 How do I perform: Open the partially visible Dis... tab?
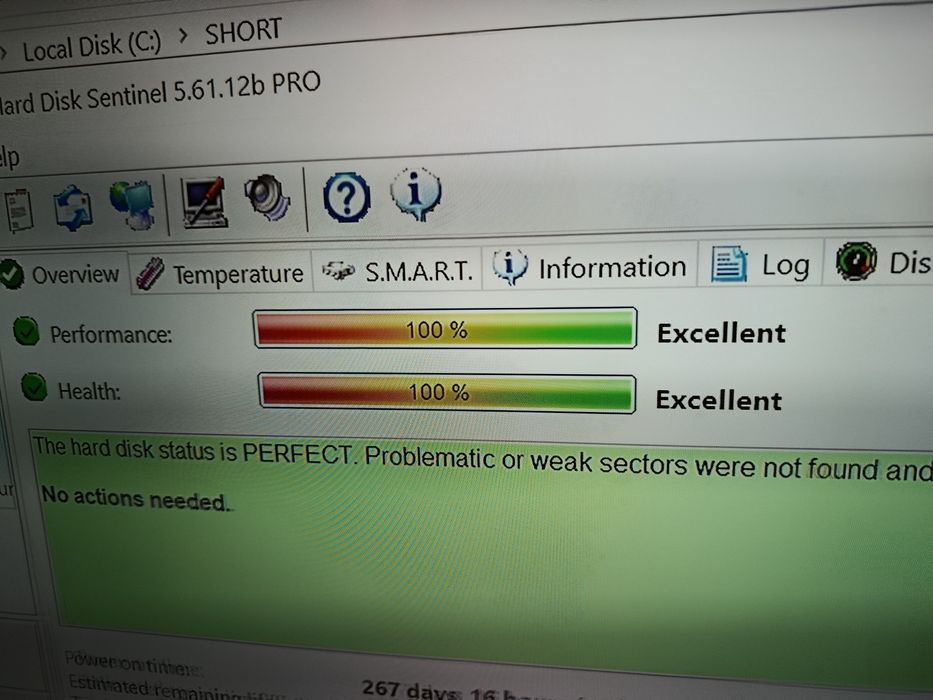pyautogui.click(x=879, y=262)
